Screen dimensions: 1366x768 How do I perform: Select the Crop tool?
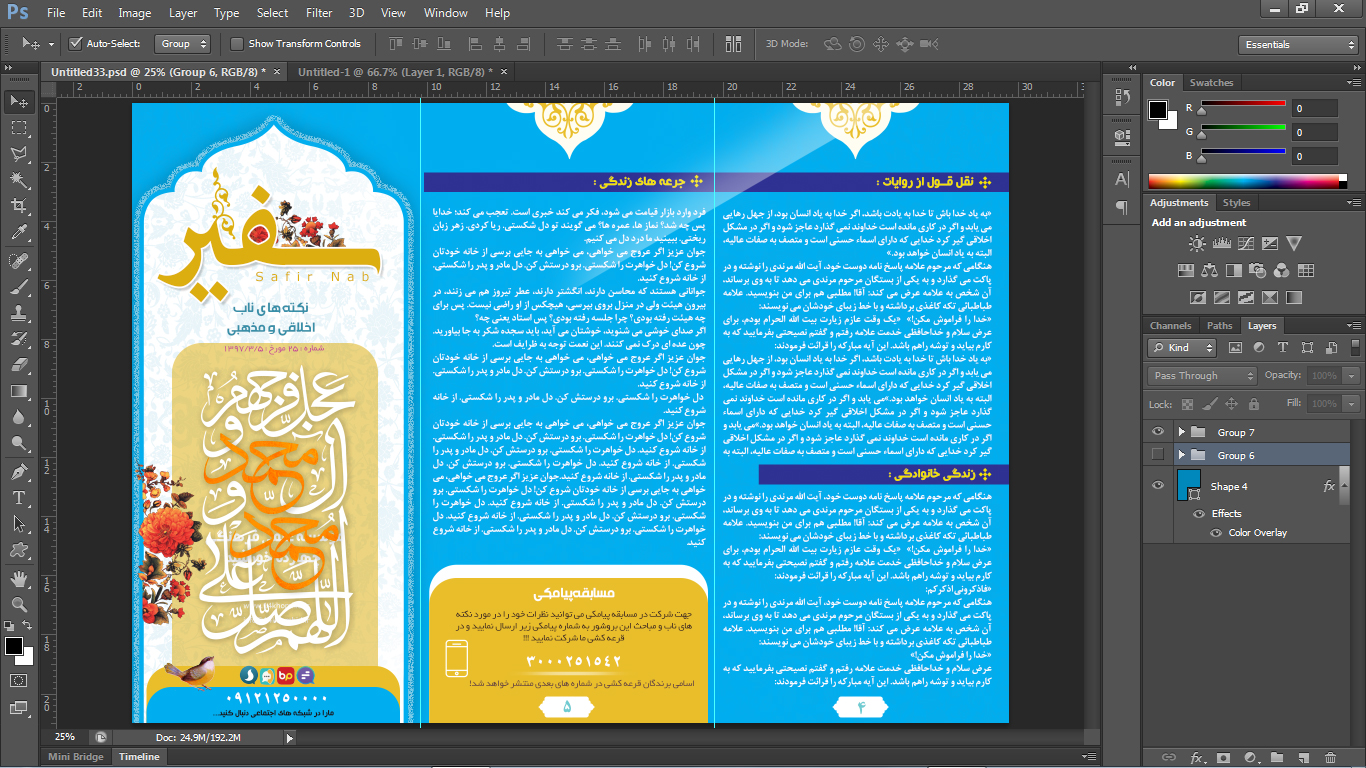pos(19,206)
